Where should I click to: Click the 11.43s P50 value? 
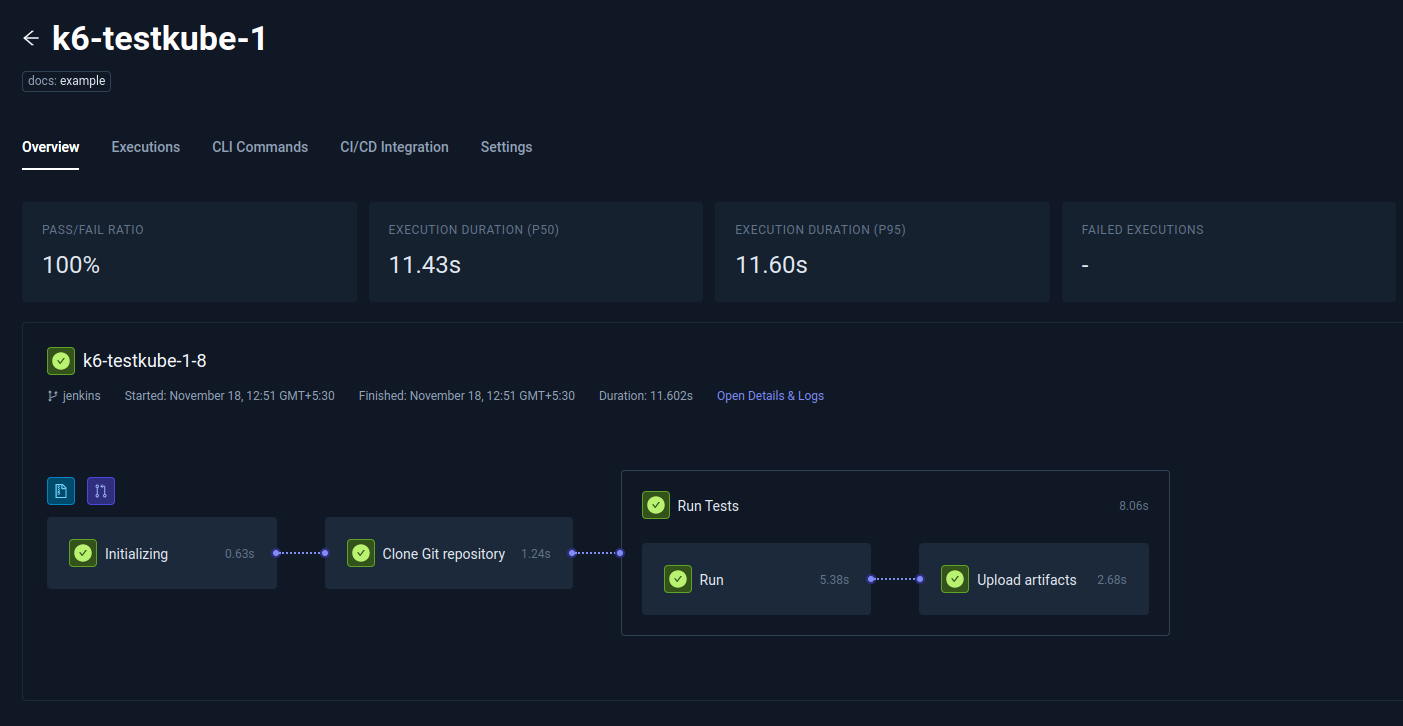click(425, 265)
